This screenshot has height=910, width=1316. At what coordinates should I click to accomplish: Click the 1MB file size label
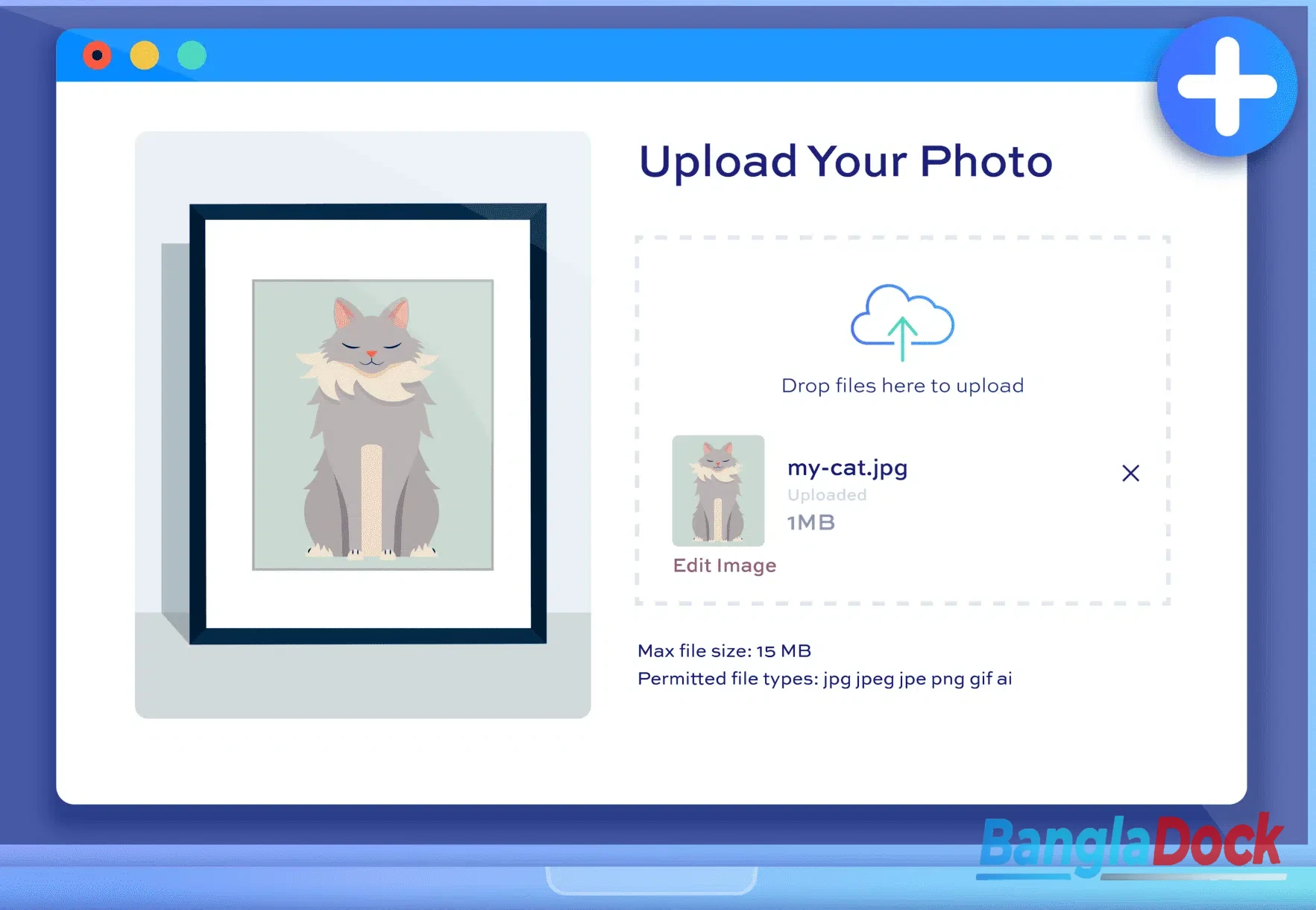(x=811, y=522)
